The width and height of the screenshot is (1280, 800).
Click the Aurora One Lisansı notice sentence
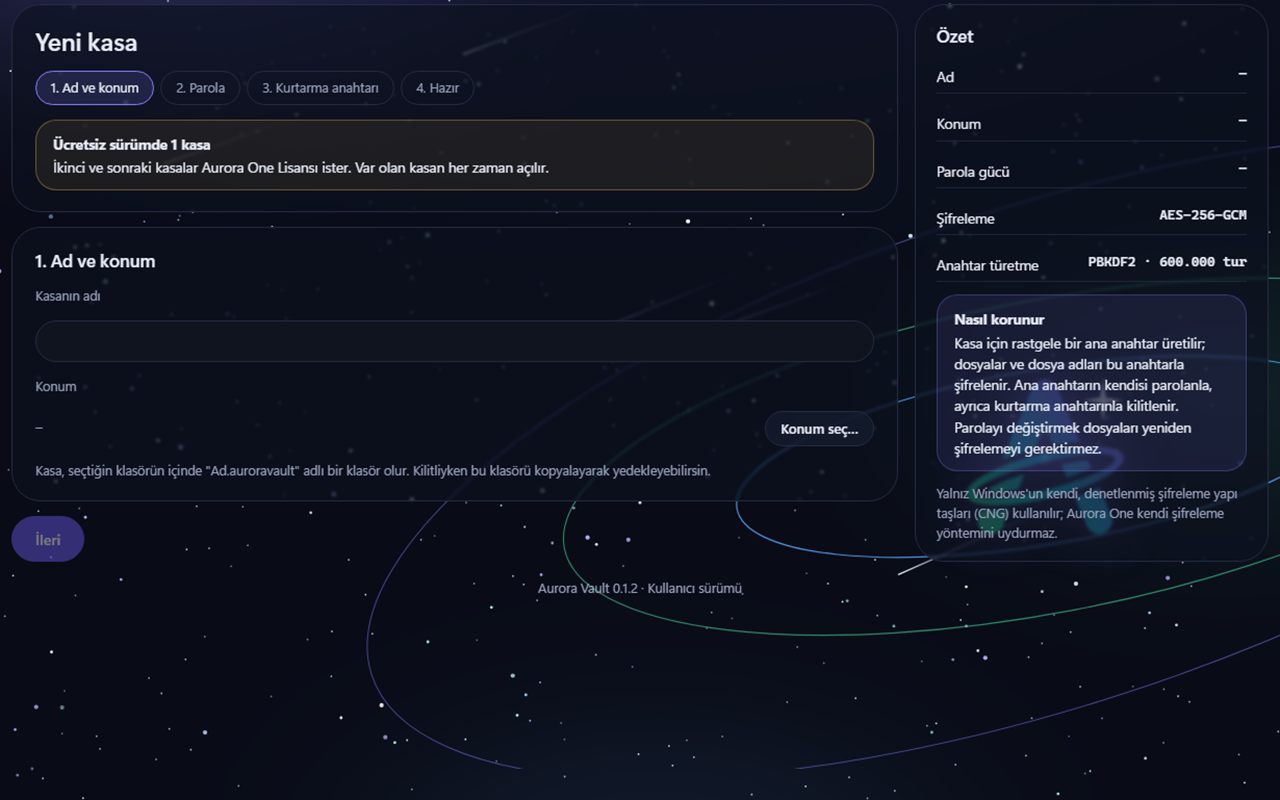click(301, 167)
